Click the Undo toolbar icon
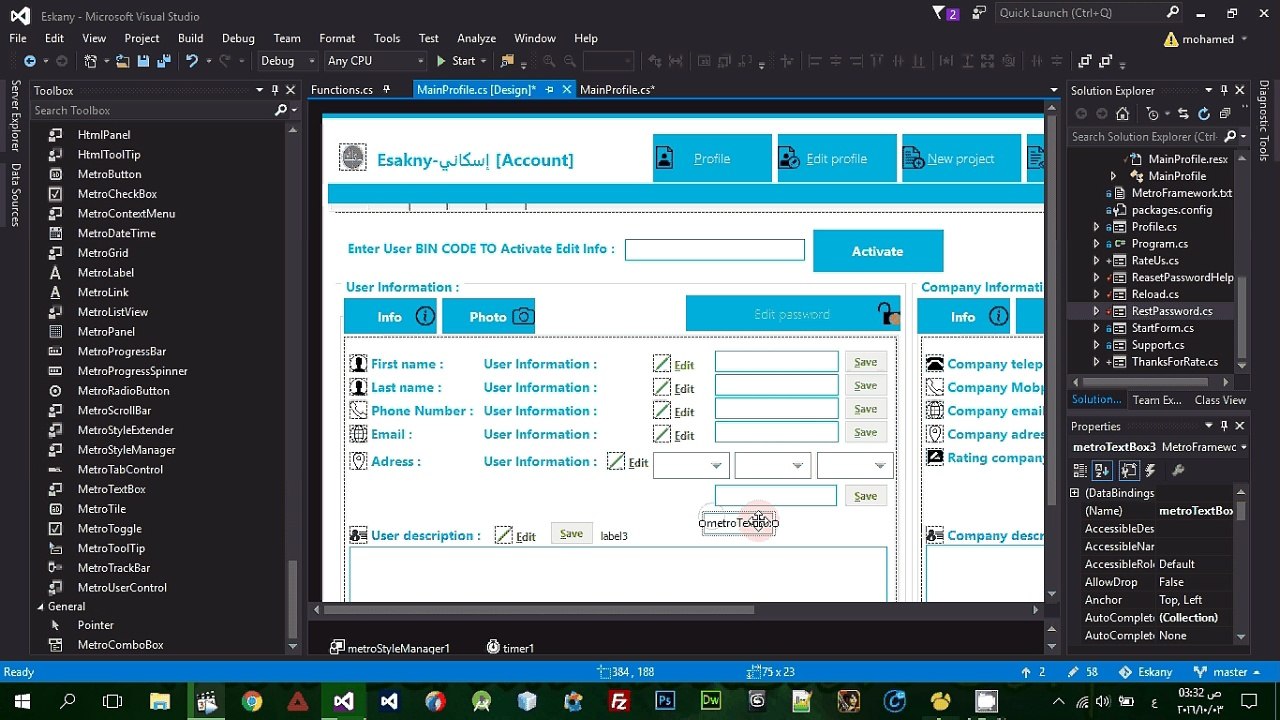The image size is (1280, 720). (x=191, y=61)
